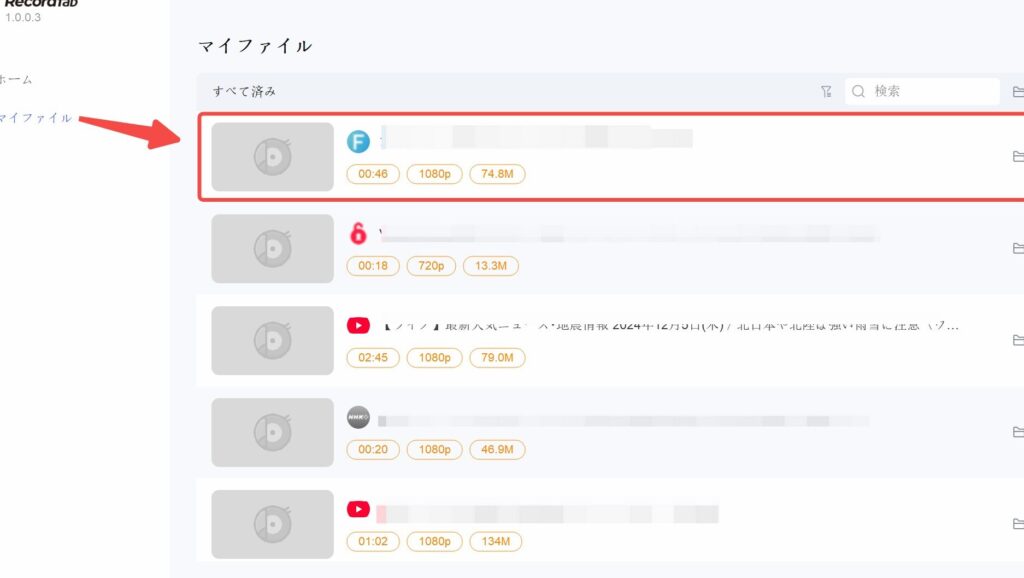Open folder for the 79.0M recording

pos(1018,340)
